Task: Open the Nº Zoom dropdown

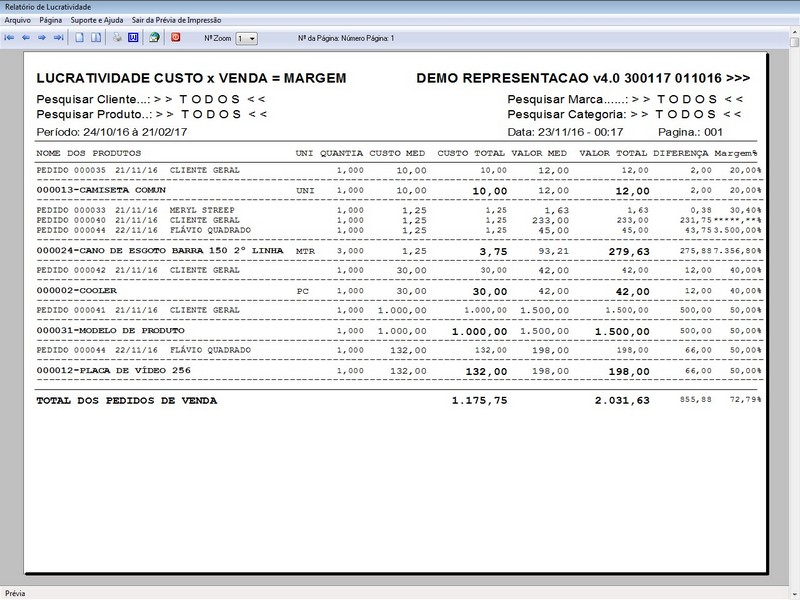Action: pyautogui.click(x=246, y=39)
